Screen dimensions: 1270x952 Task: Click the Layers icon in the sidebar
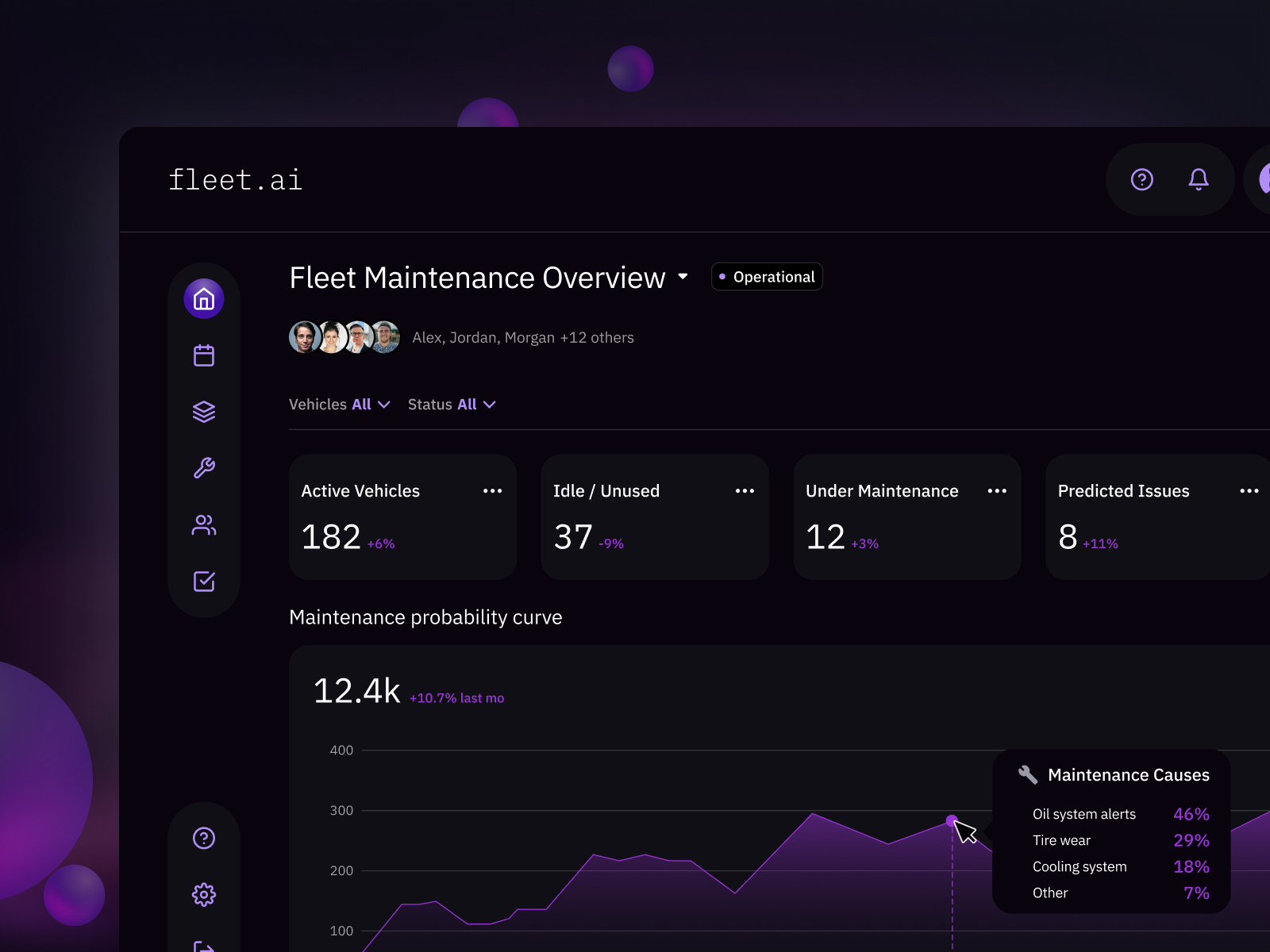[204, 411]
